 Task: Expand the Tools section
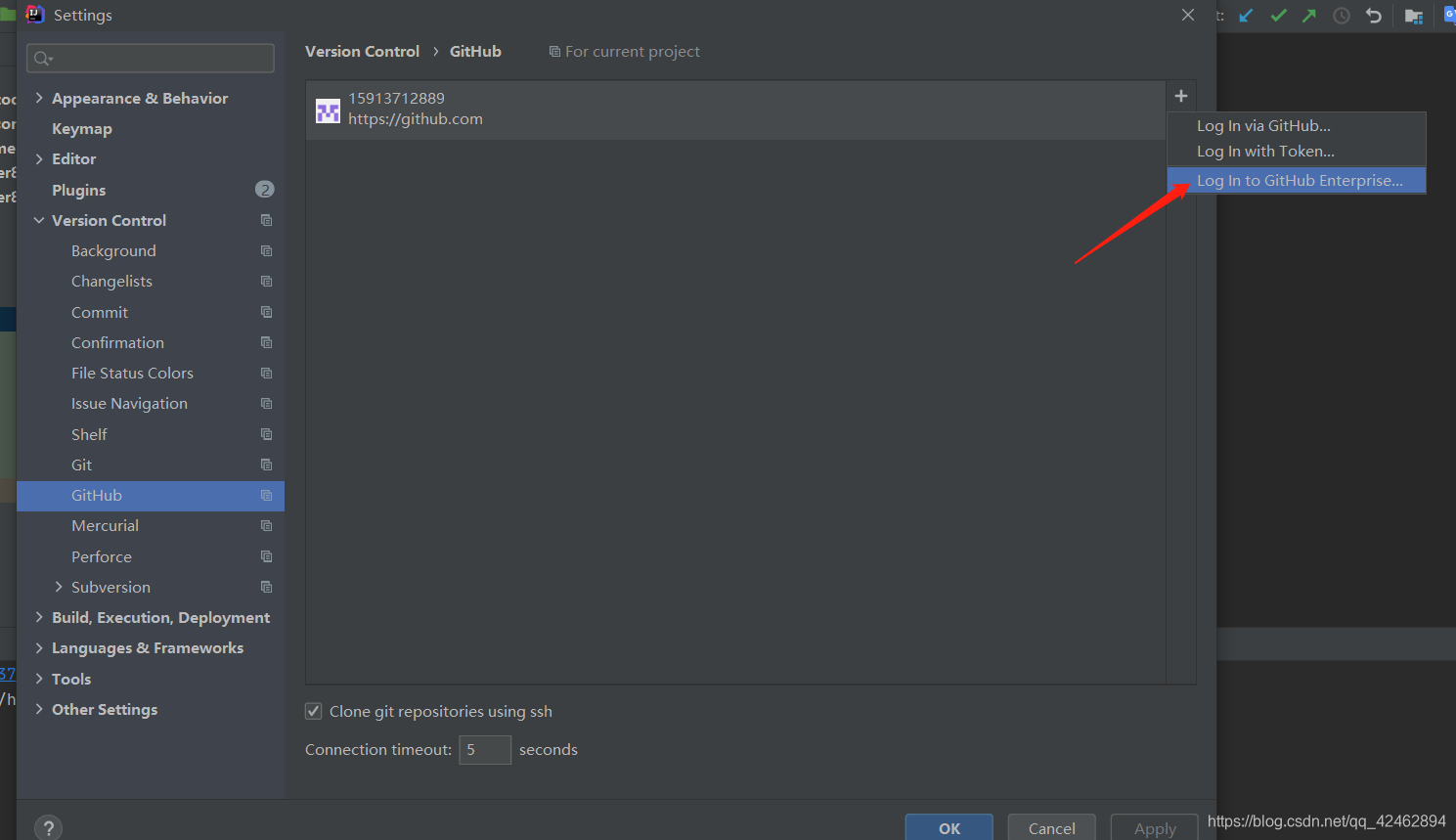click(x=39, y=679)
